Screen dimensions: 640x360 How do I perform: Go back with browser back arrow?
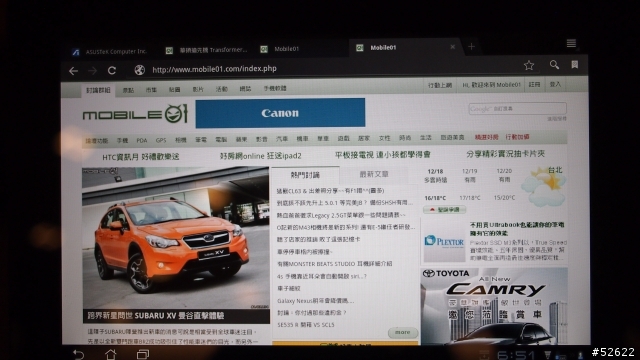coord(73,71)
